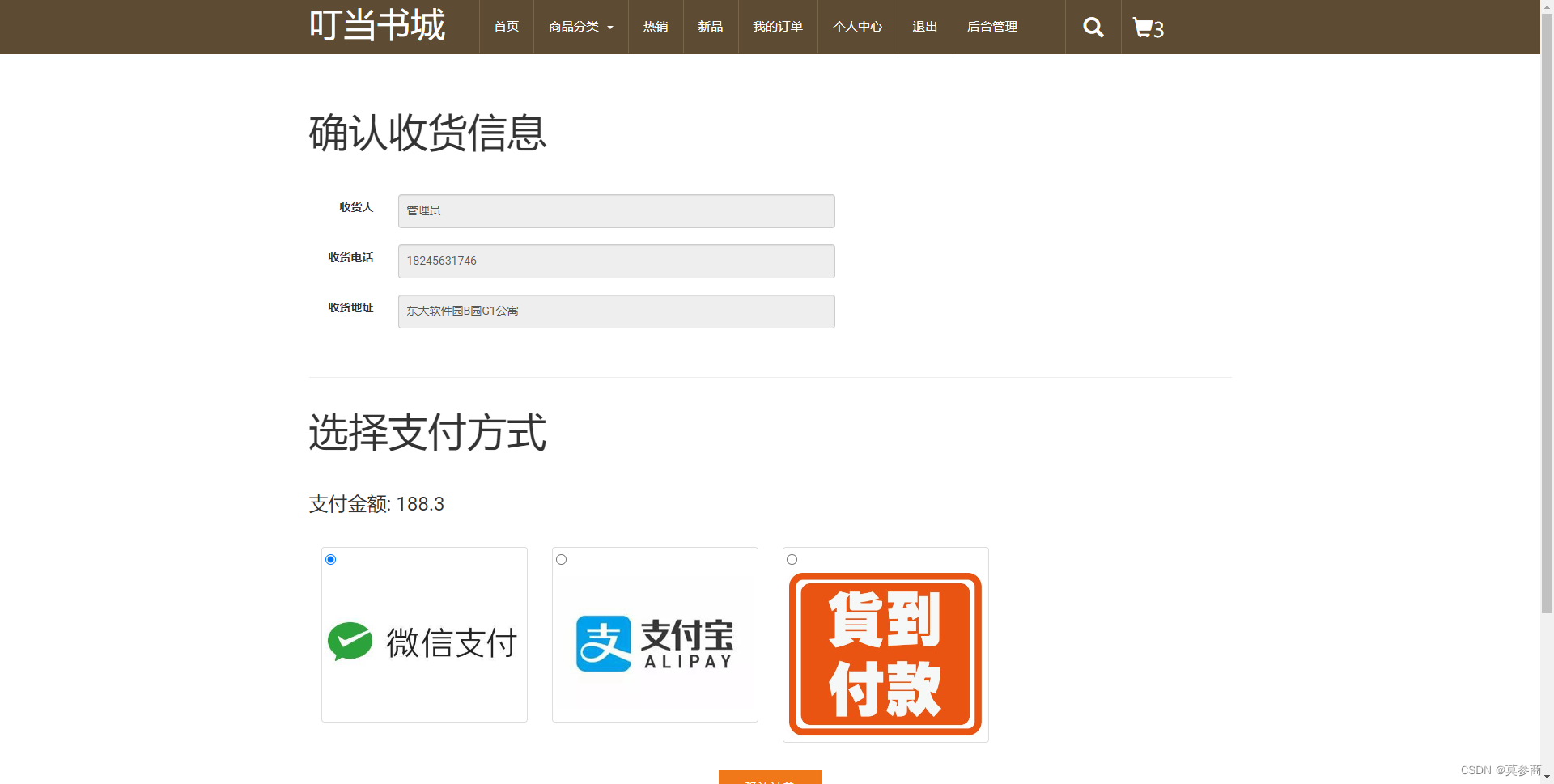Click the 收货人 input field
1554x784 pixels.
tap(616, 211)
